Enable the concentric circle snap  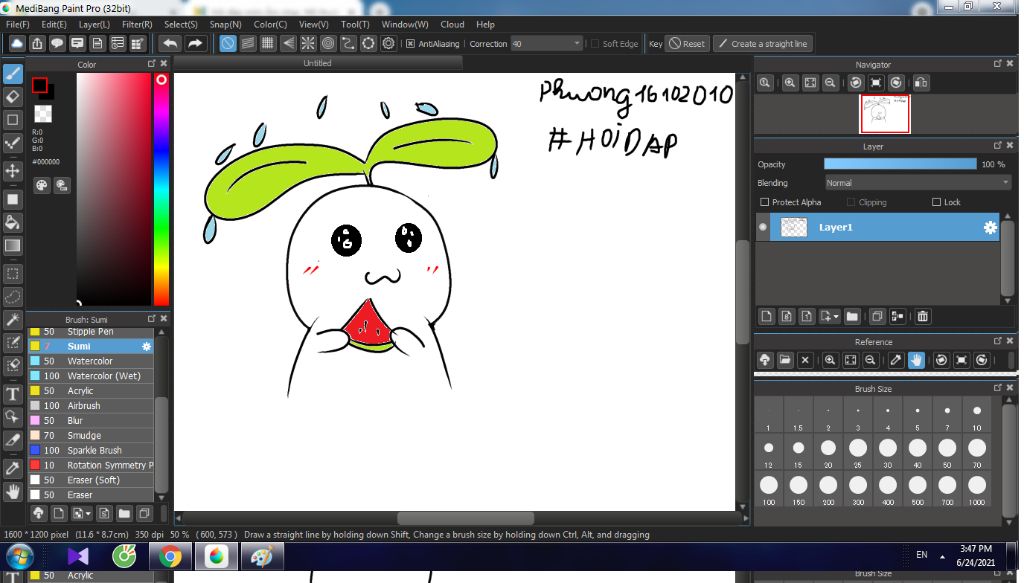328,44
